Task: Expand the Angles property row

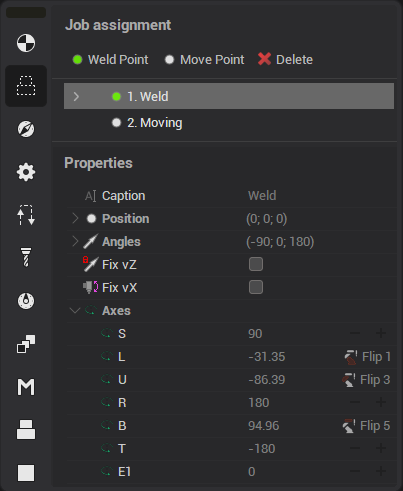Action: [75, 241]
